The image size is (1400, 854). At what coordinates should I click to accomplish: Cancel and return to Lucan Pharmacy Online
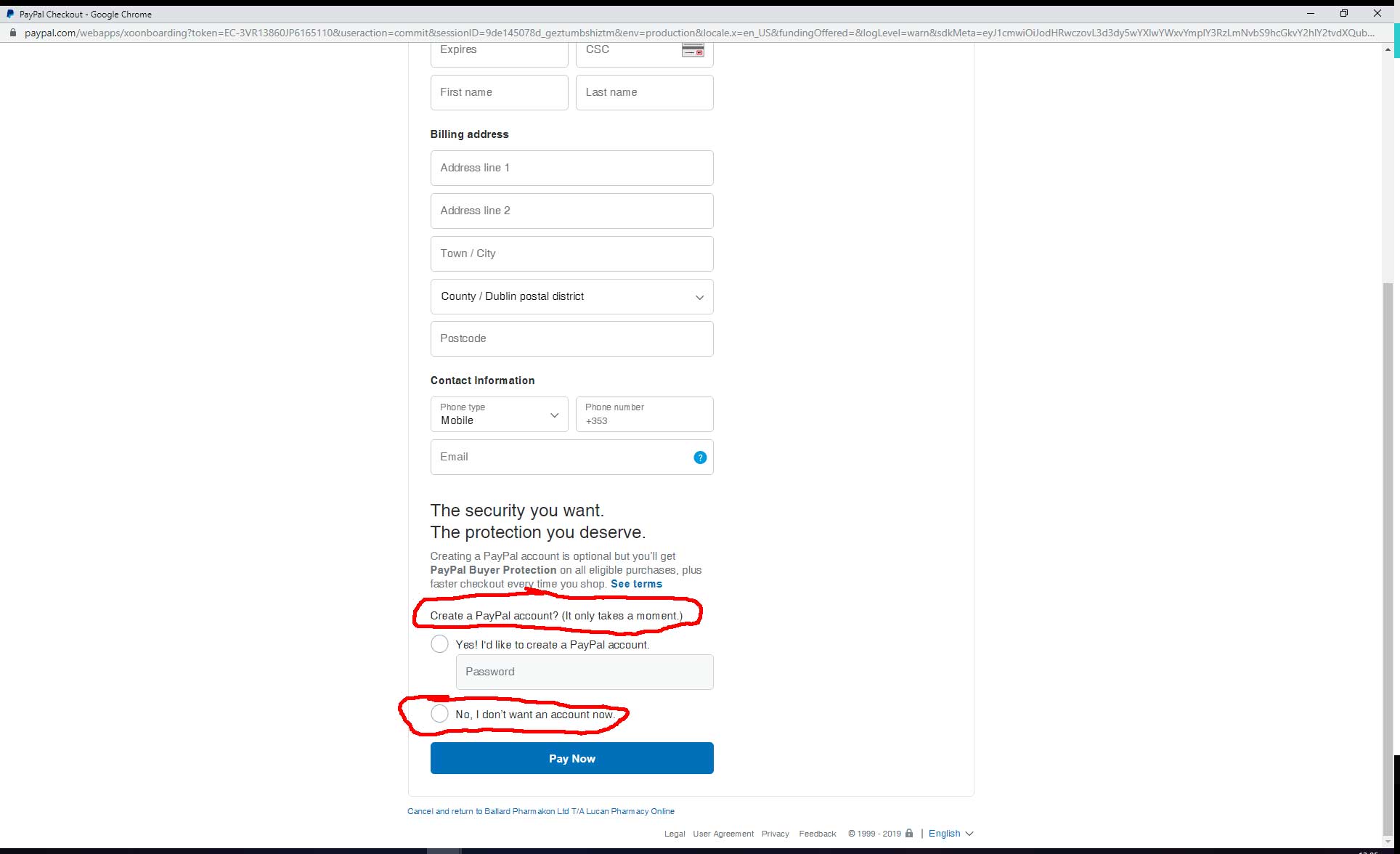tap(540, 811)
